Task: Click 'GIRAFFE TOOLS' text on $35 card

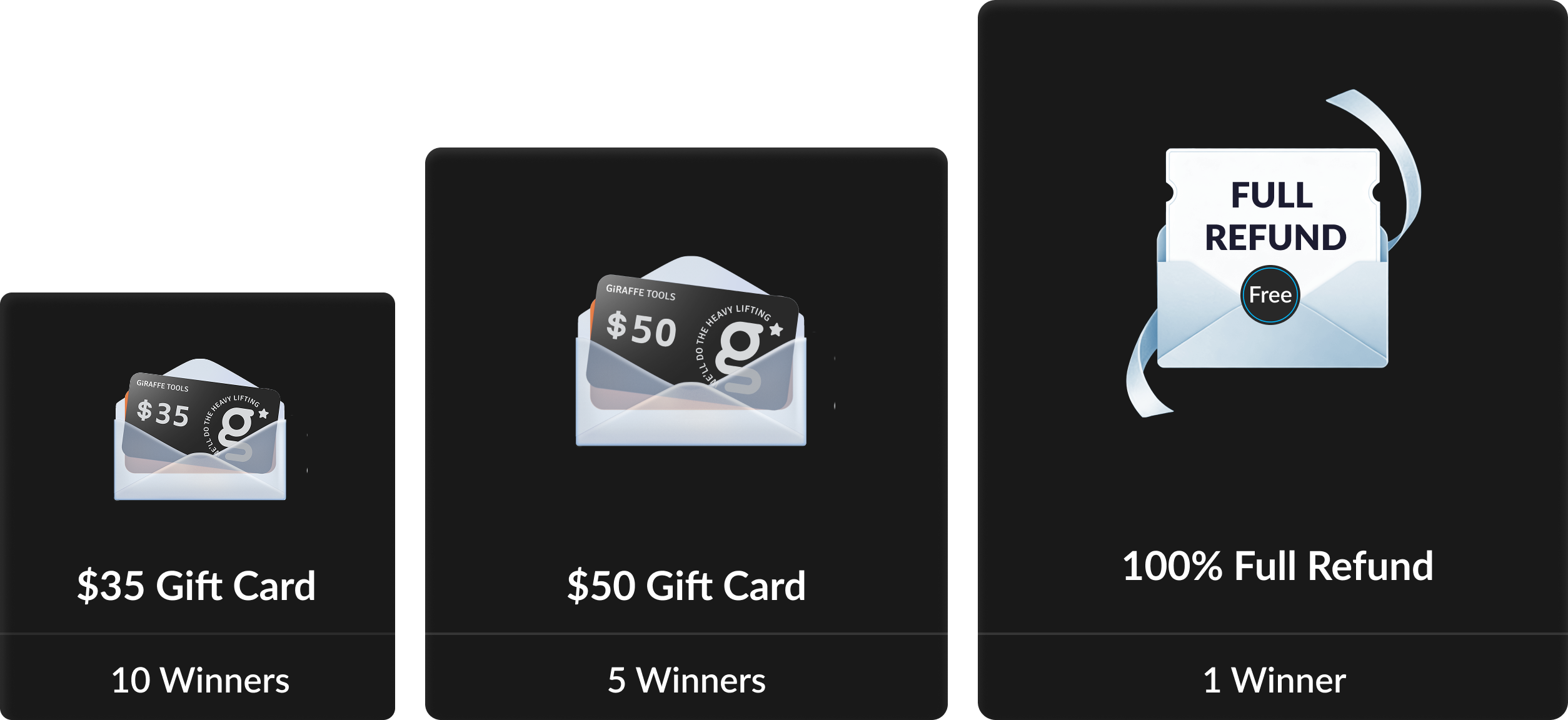Action: pyautogui.click(x=162, y=386)
